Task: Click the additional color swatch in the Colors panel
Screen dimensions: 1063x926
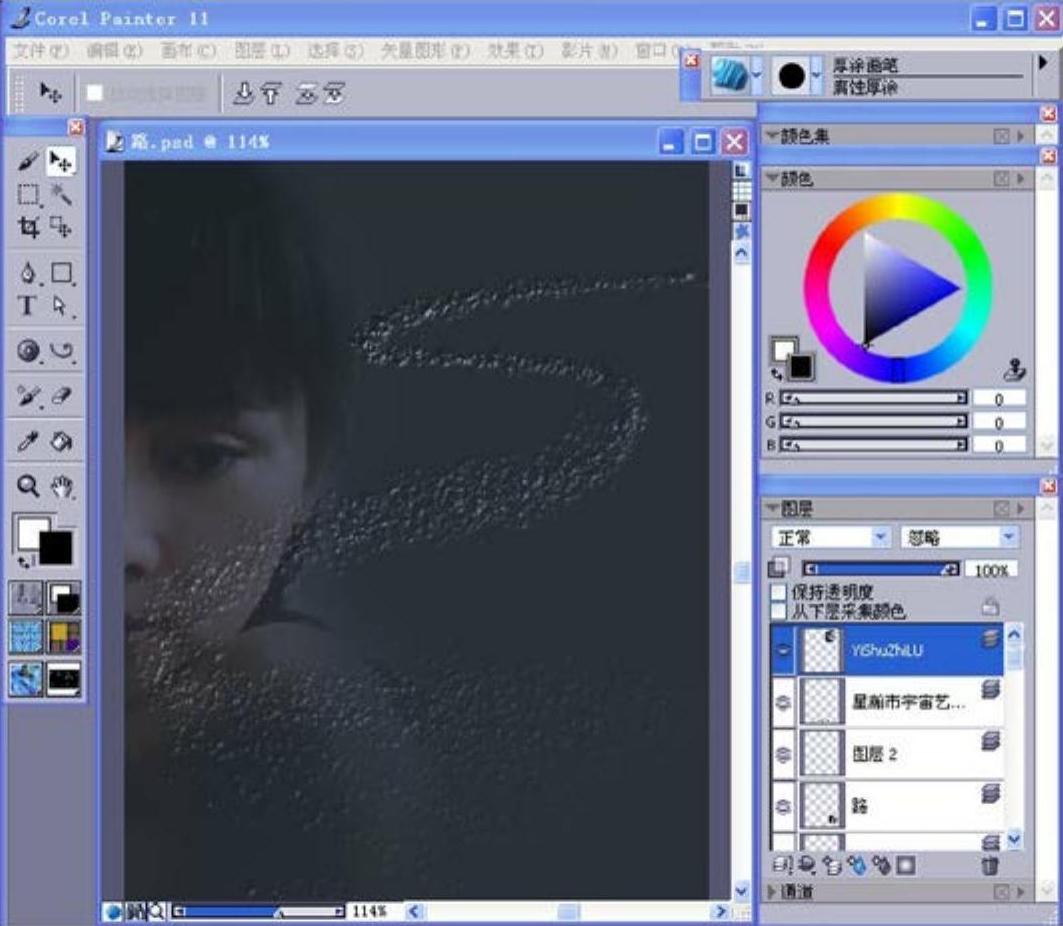Action: (x=801, y=367)
